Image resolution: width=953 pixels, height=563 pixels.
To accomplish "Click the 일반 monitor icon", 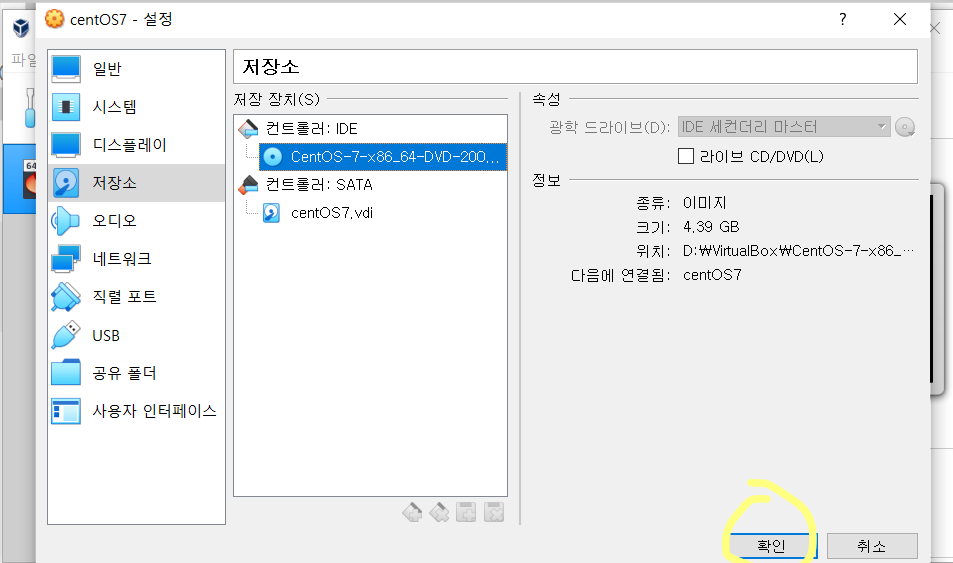I will [x=66, y=69].
